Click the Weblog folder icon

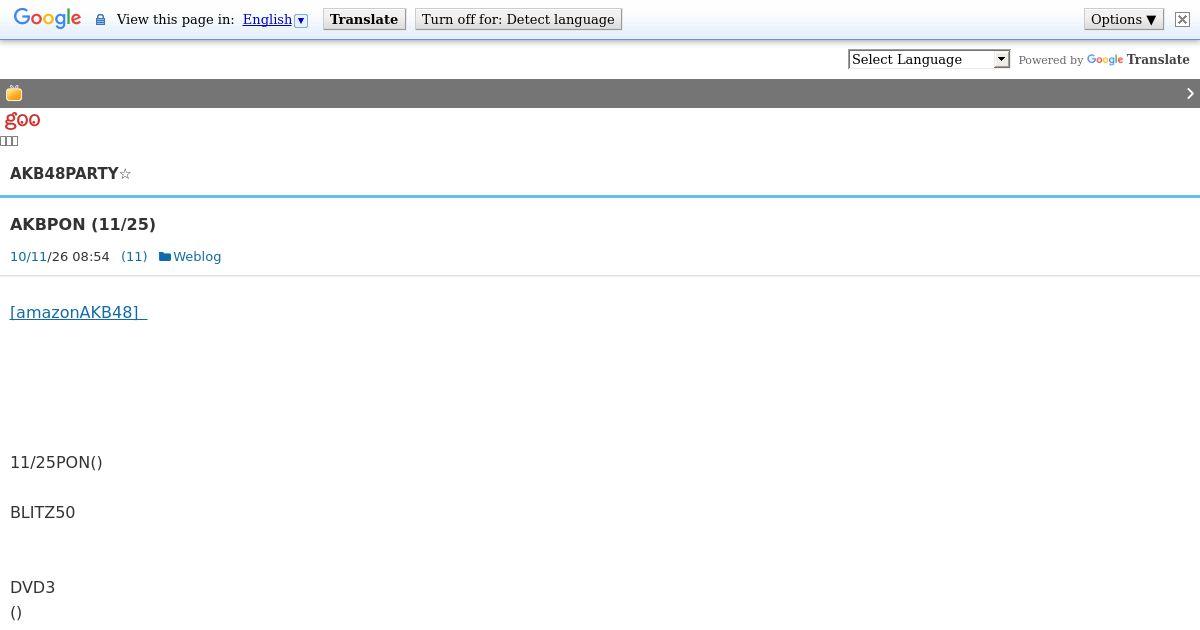(165, 257)
